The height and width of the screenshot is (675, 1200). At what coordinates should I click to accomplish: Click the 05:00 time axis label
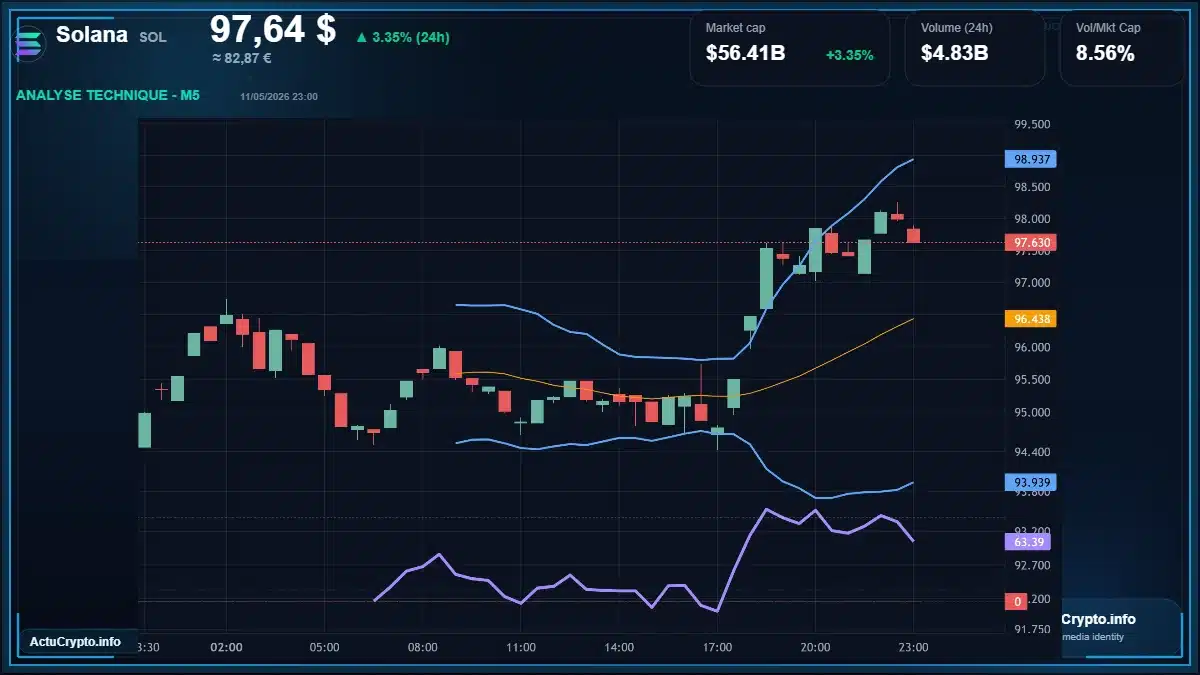point(324,647)
